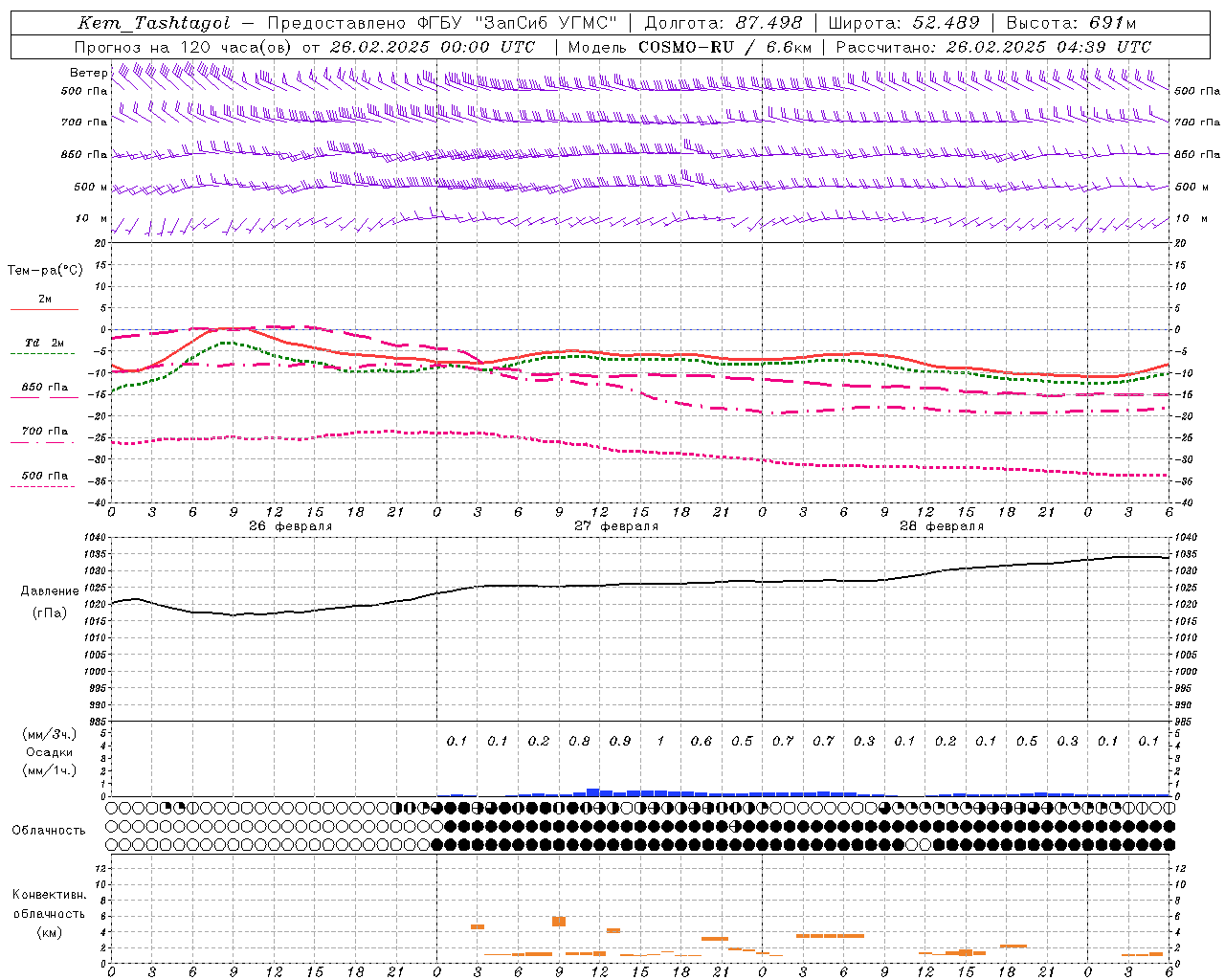
Task: Select the Kem_Tashtagol station title
Action: 153,23
